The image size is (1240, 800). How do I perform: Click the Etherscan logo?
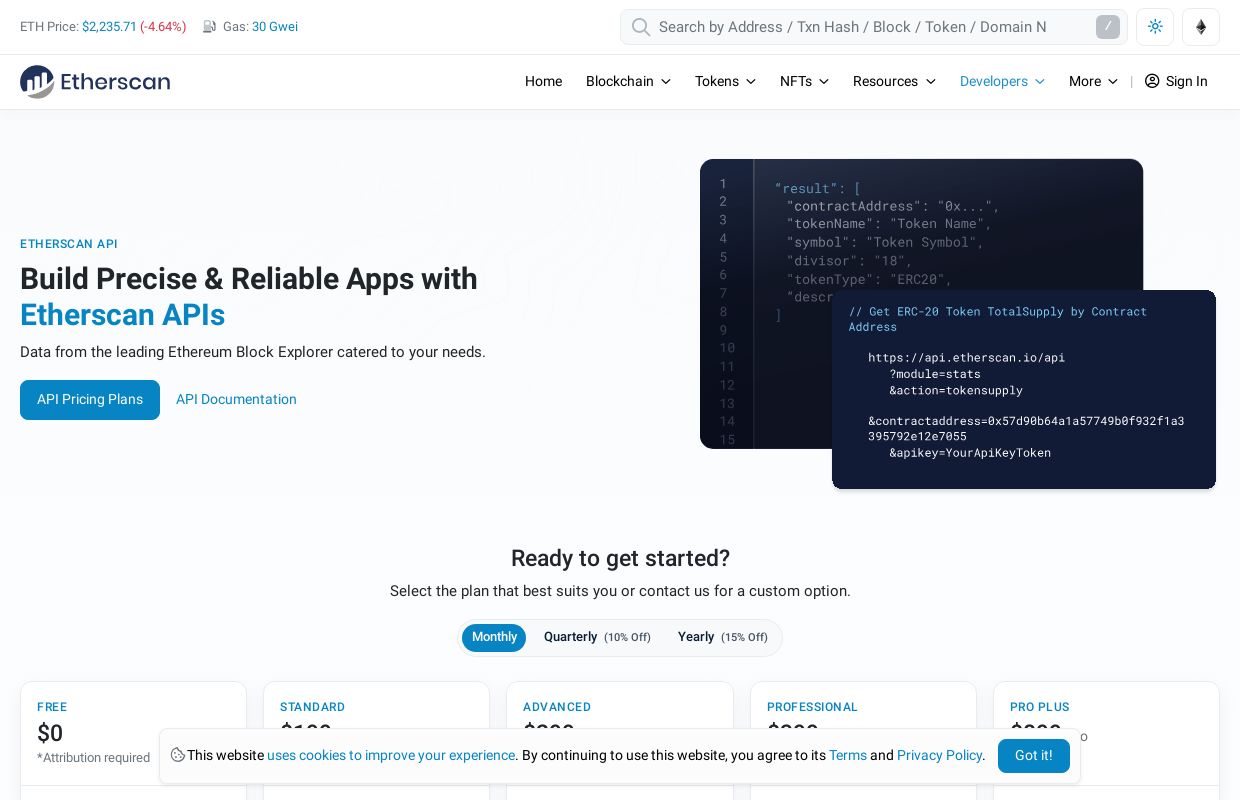pyautogui.click(x=95, y=82)
